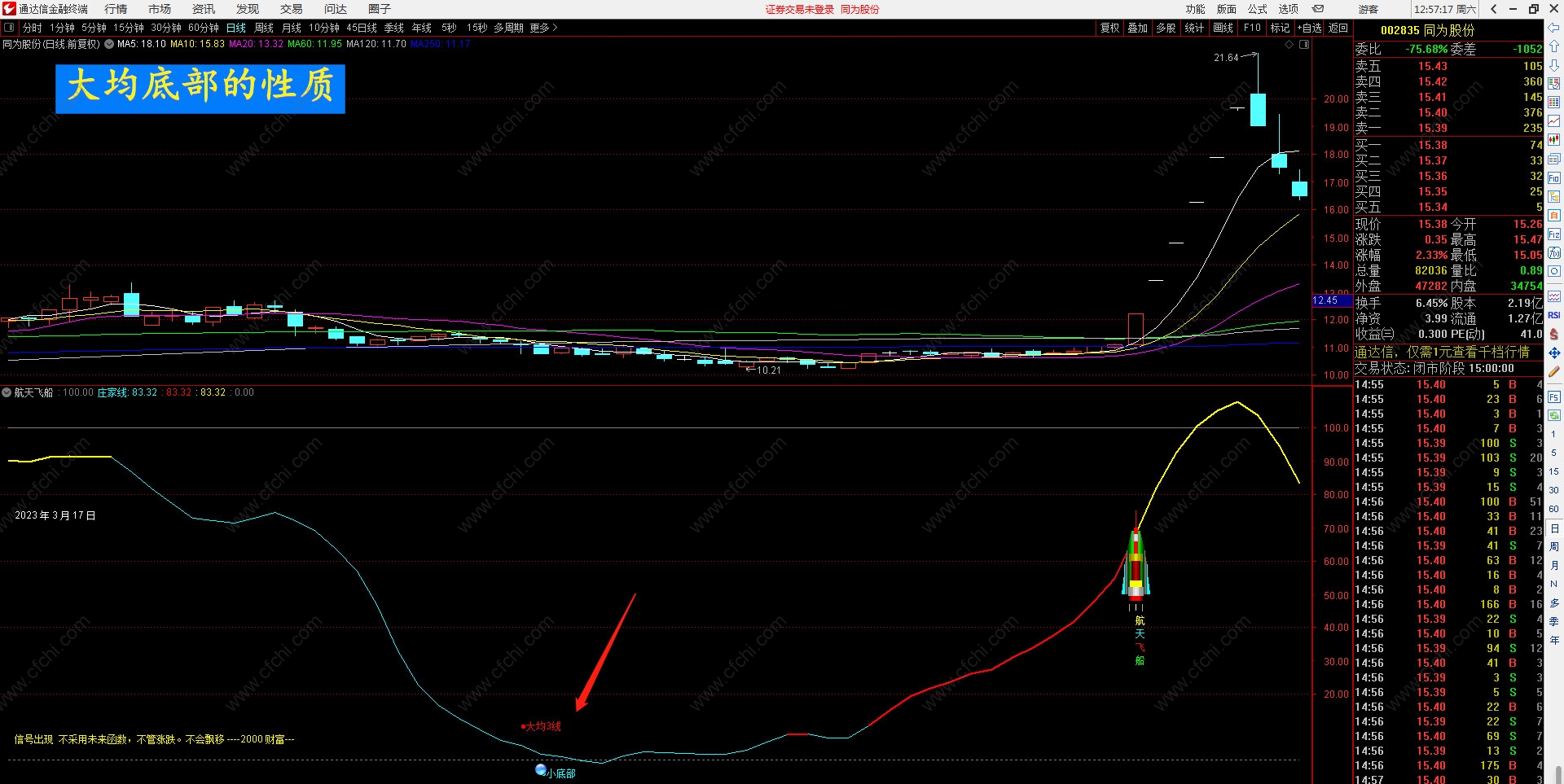Open the quote list report icon
1564x784 pixels.
tap(1554, 83)
